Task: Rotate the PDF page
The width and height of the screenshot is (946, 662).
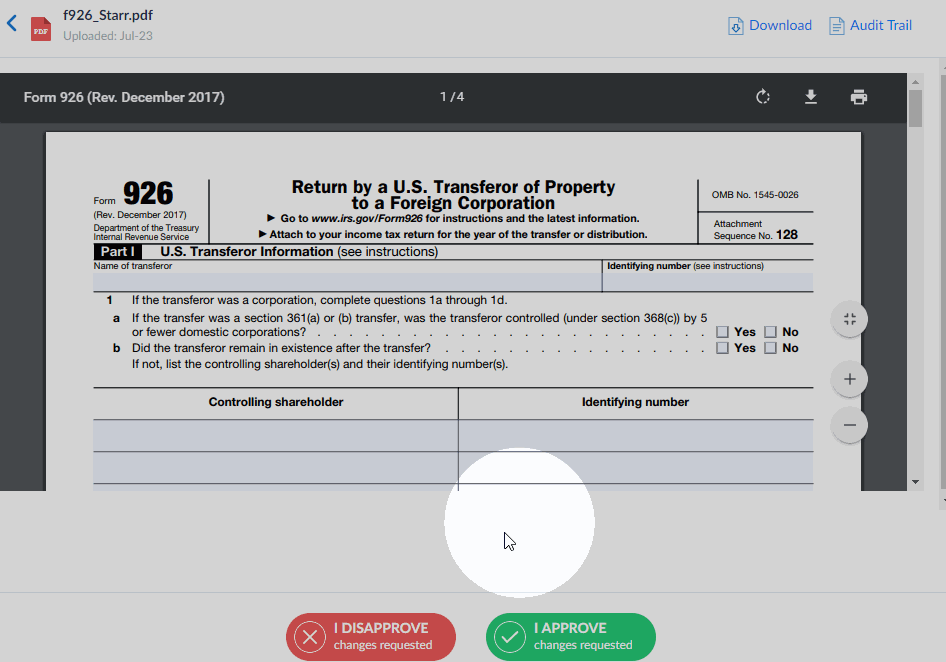Action: [x=763, y=97]
